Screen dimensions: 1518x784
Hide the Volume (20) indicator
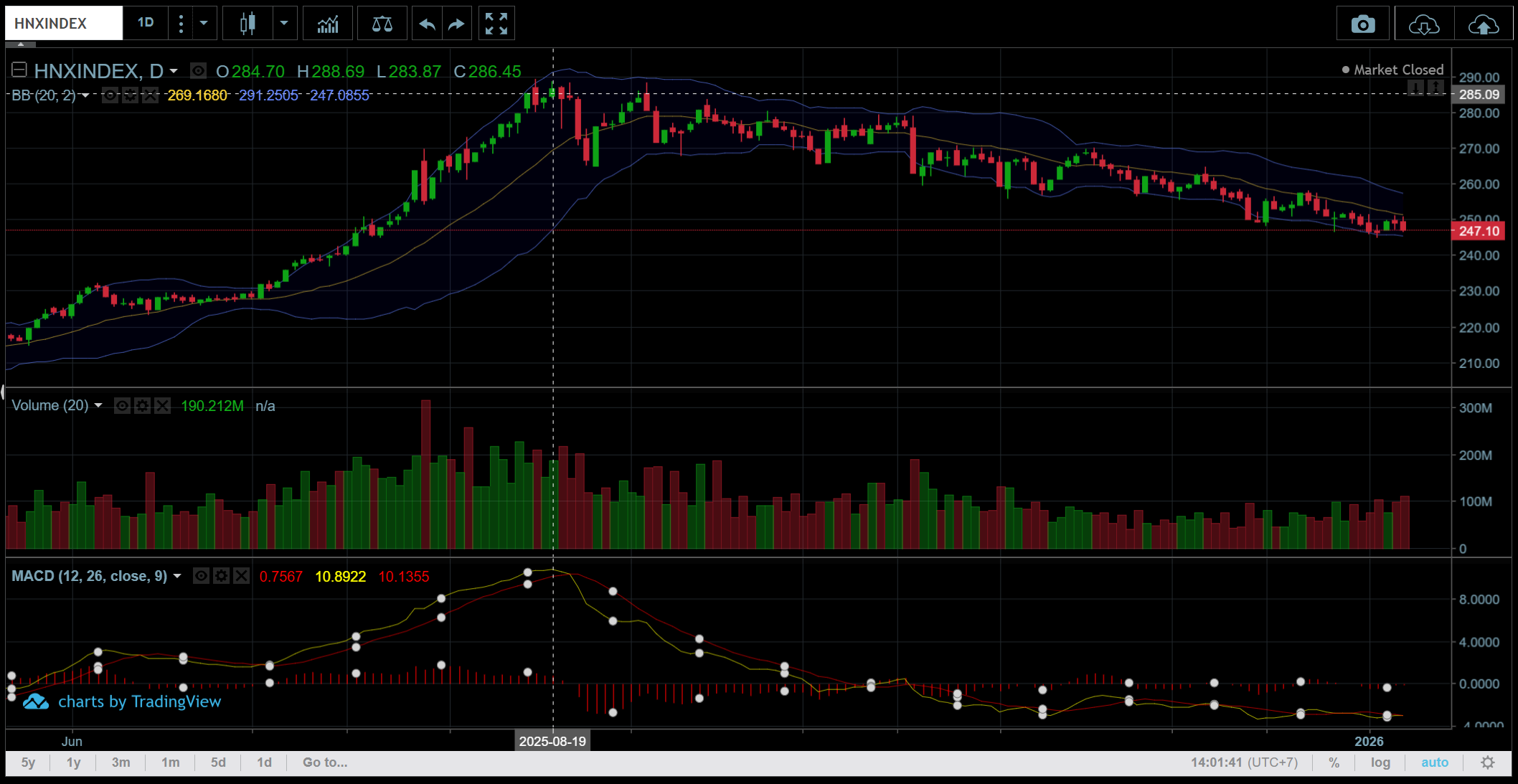123,406
